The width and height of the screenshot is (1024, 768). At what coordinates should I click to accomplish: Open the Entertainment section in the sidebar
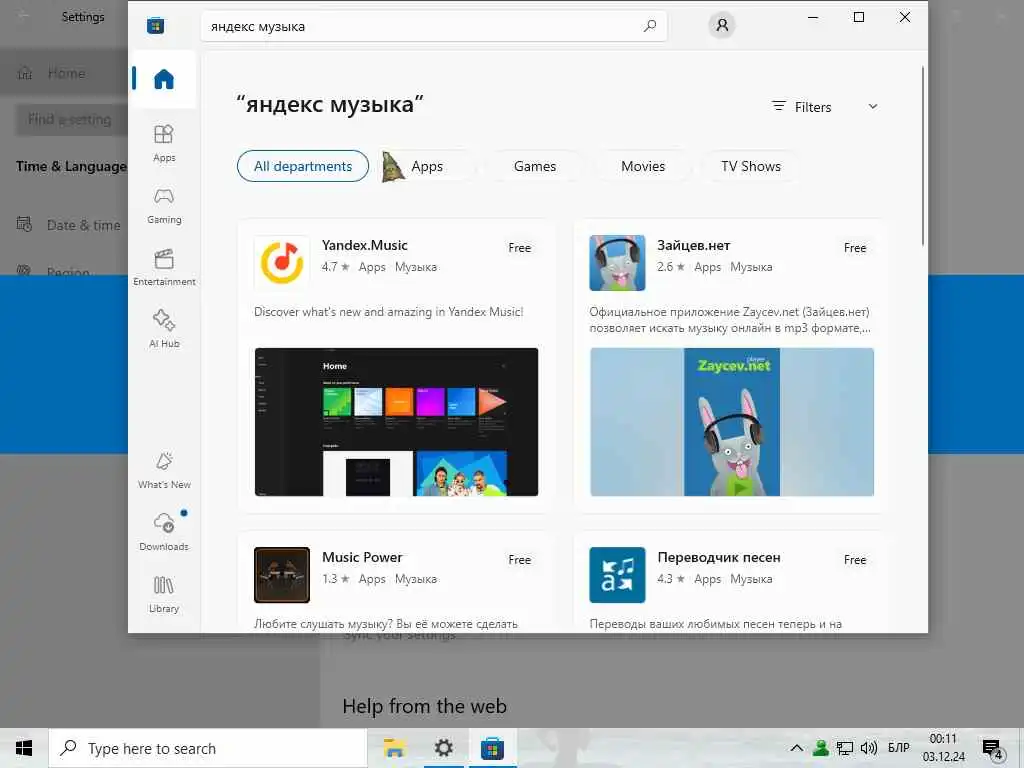click(x=164, y=268)
